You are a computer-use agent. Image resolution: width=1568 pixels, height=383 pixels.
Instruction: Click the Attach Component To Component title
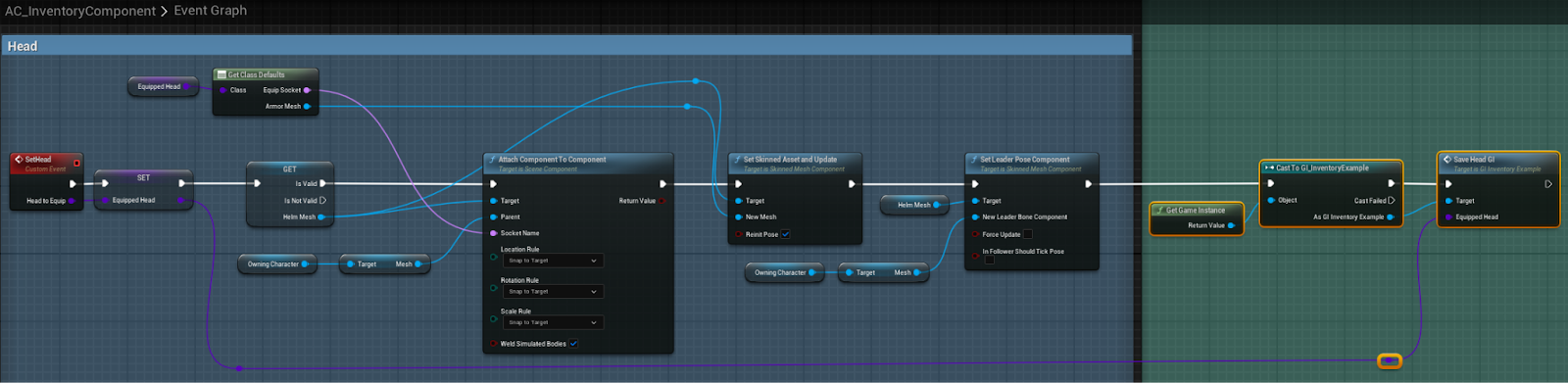[552, 159]
